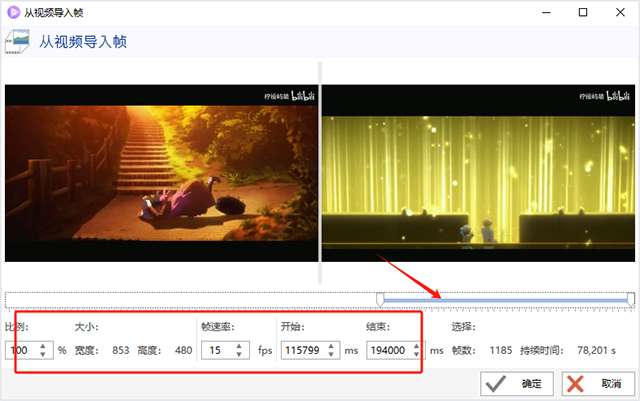
Task: Increase the 开始 start time value
Action: click(331, 346)
